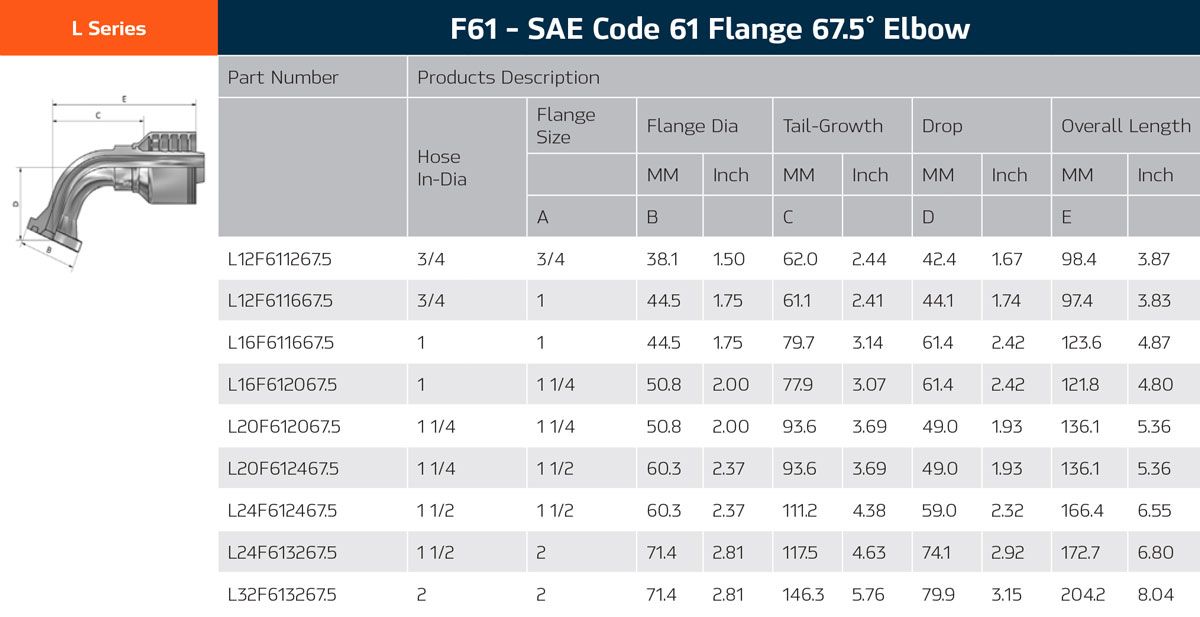The height and width of the screenshot is (617, 1200).
Task: Click the Tail-Growth column header
Action: click(832, 126)
